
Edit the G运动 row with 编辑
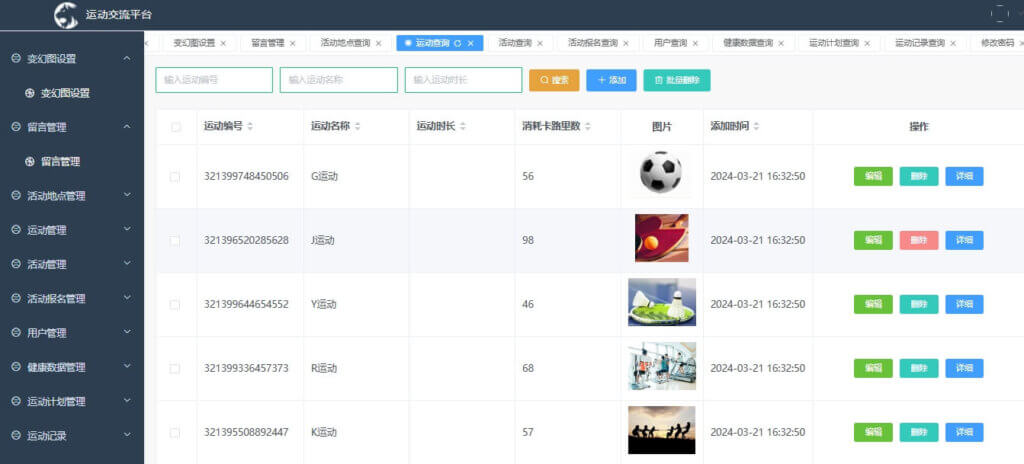873,176
